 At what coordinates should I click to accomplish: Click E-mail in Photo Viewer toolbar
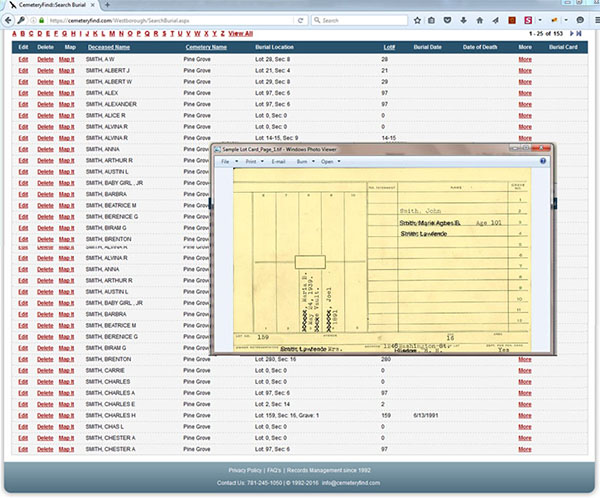[x=279, y=162]
